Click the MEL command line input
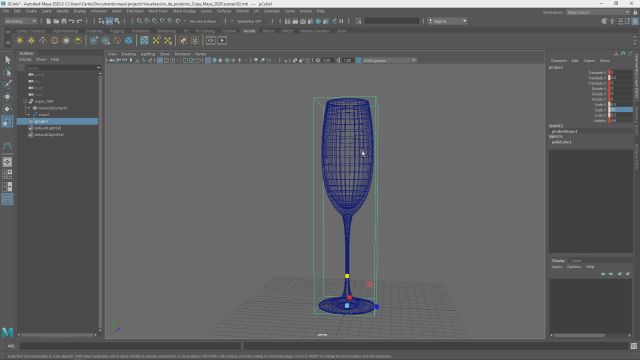 (x=131, y=346)
